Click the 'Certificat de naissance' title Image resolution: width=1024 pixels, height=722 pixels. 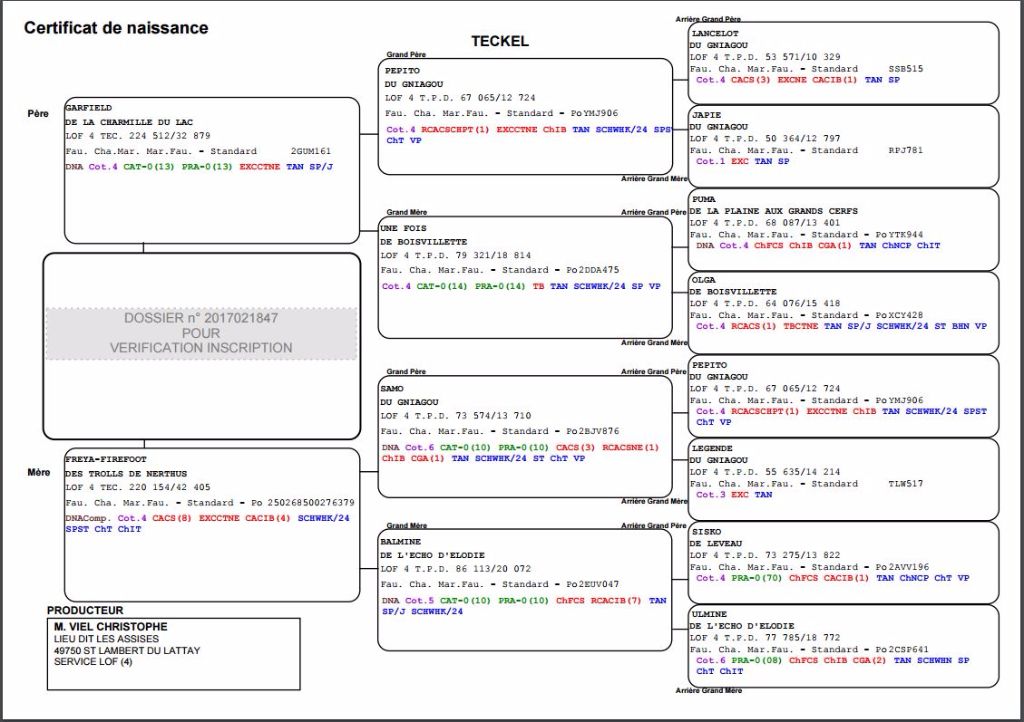116,28
